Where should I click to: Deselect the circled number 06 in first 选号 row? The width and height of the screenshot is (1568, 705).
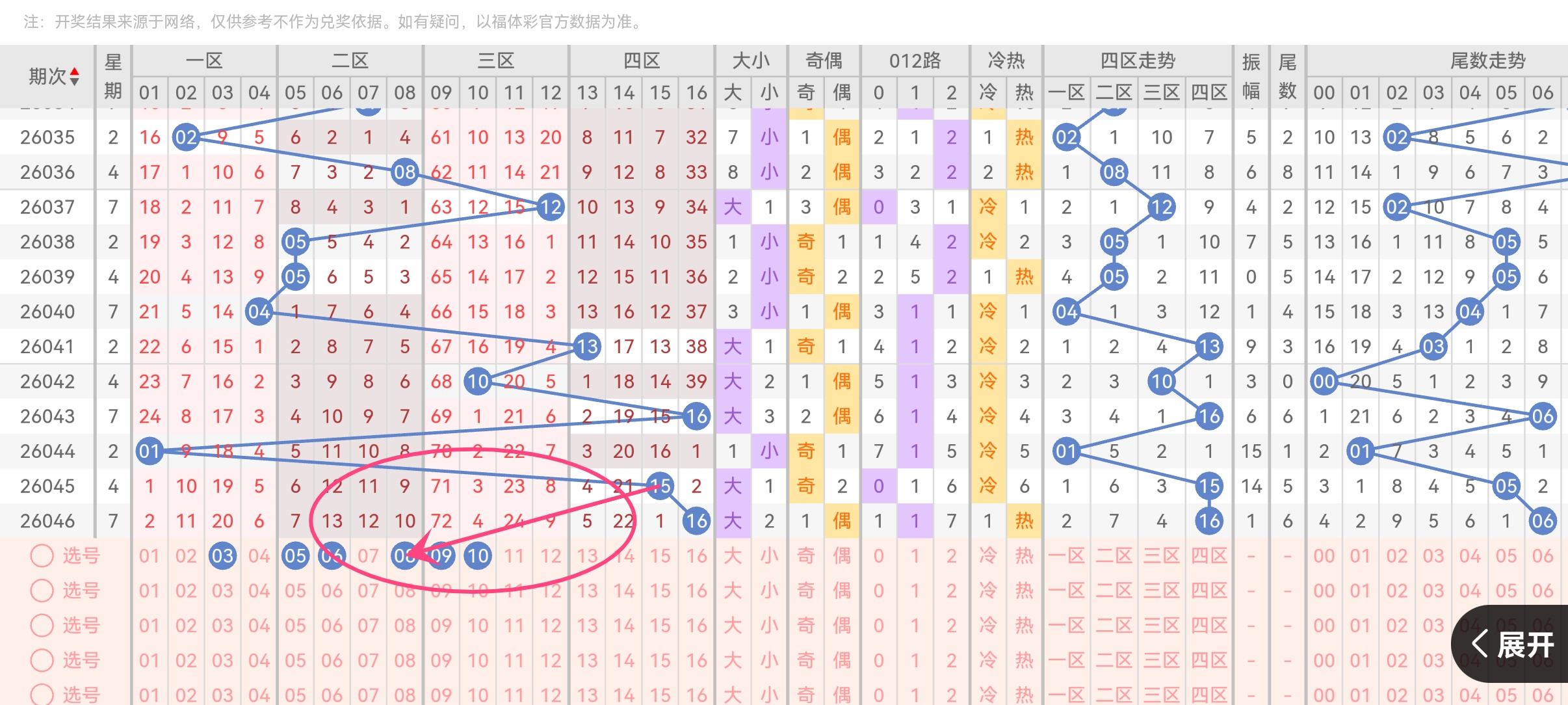click(x=332, y=556)
